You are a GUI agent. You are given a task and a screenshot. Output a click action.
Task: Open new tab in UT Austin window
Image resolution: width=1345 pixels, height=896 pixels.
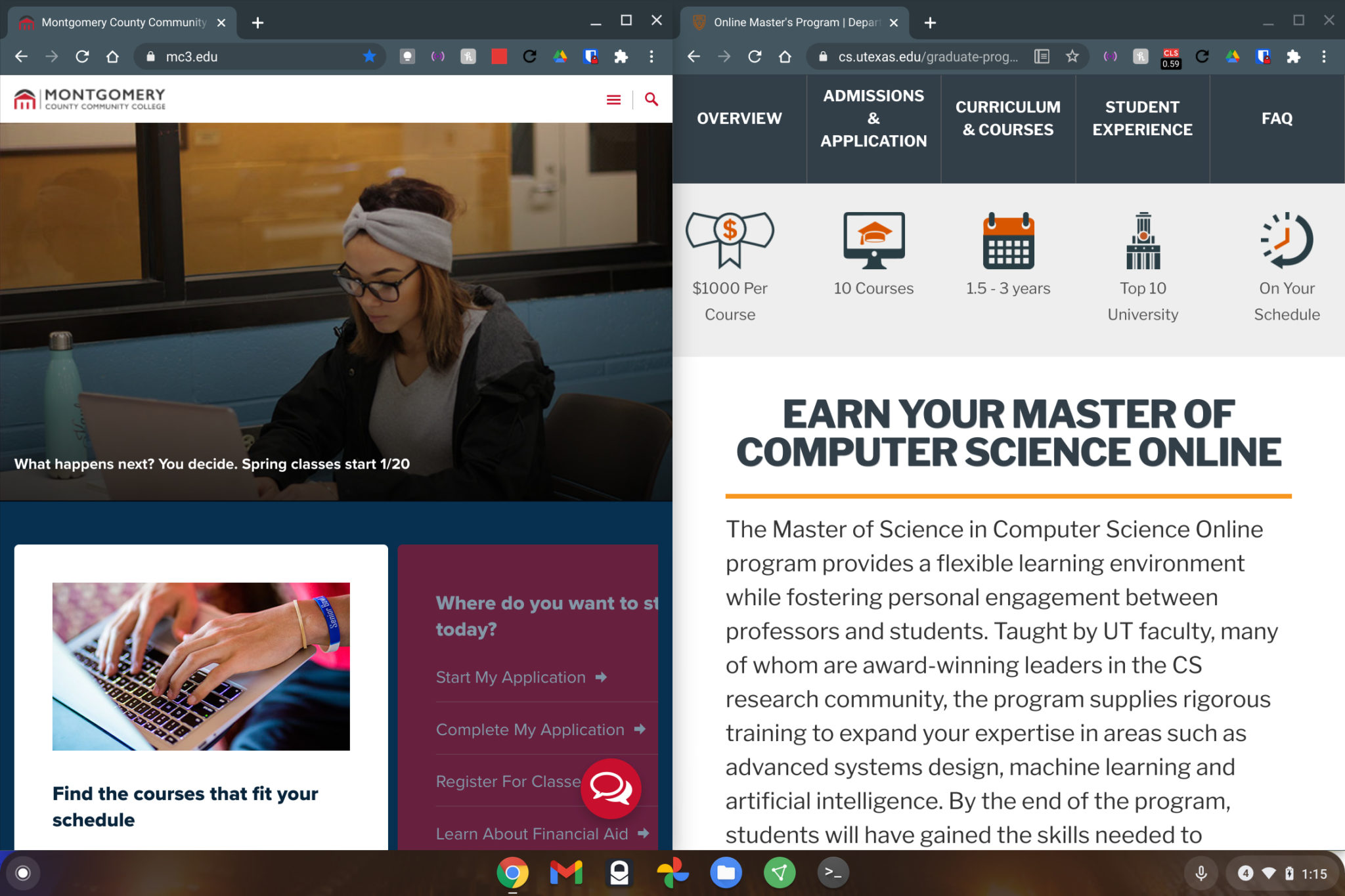click(930, 23)
